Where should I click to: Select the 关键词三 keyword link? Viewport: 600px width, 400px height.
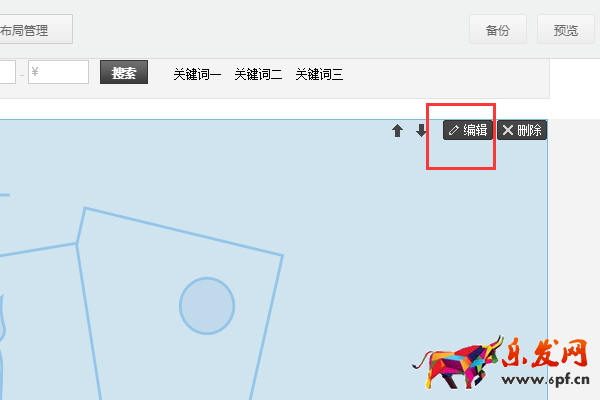(319, 74)
